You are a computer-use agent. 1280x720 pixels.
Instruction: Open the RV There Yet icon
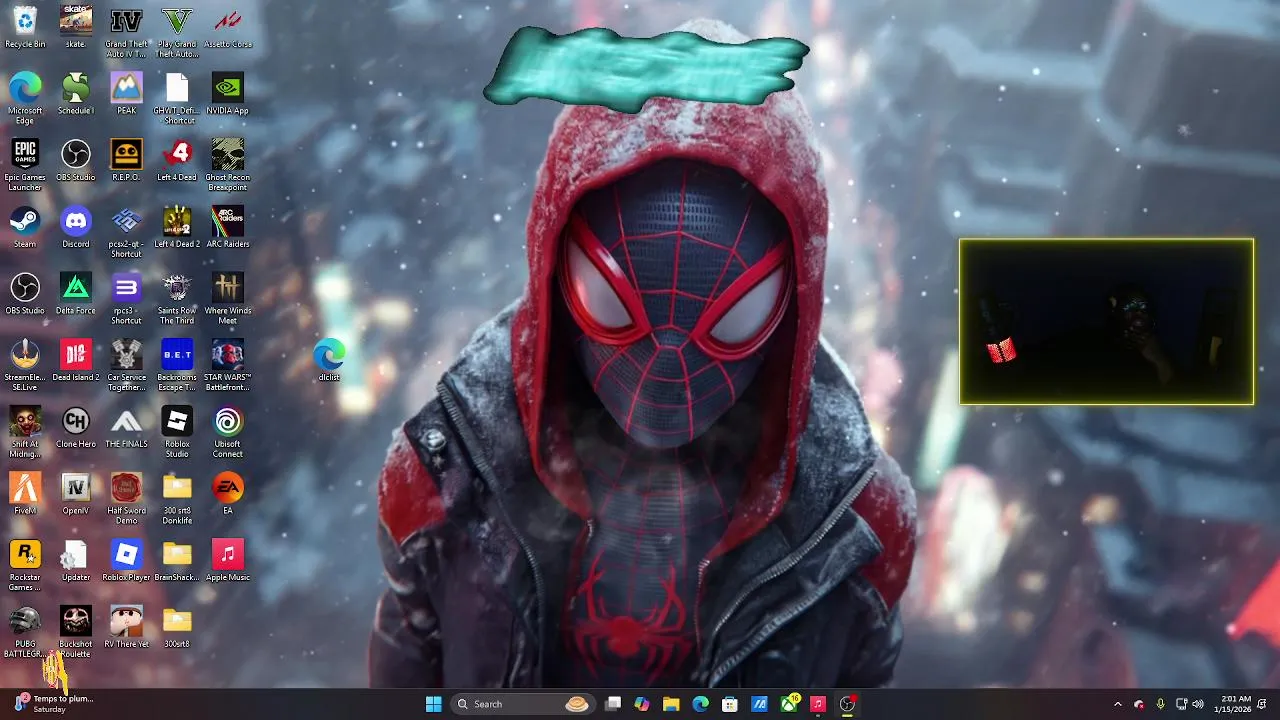pyautogui.click(x=126, y=627)
